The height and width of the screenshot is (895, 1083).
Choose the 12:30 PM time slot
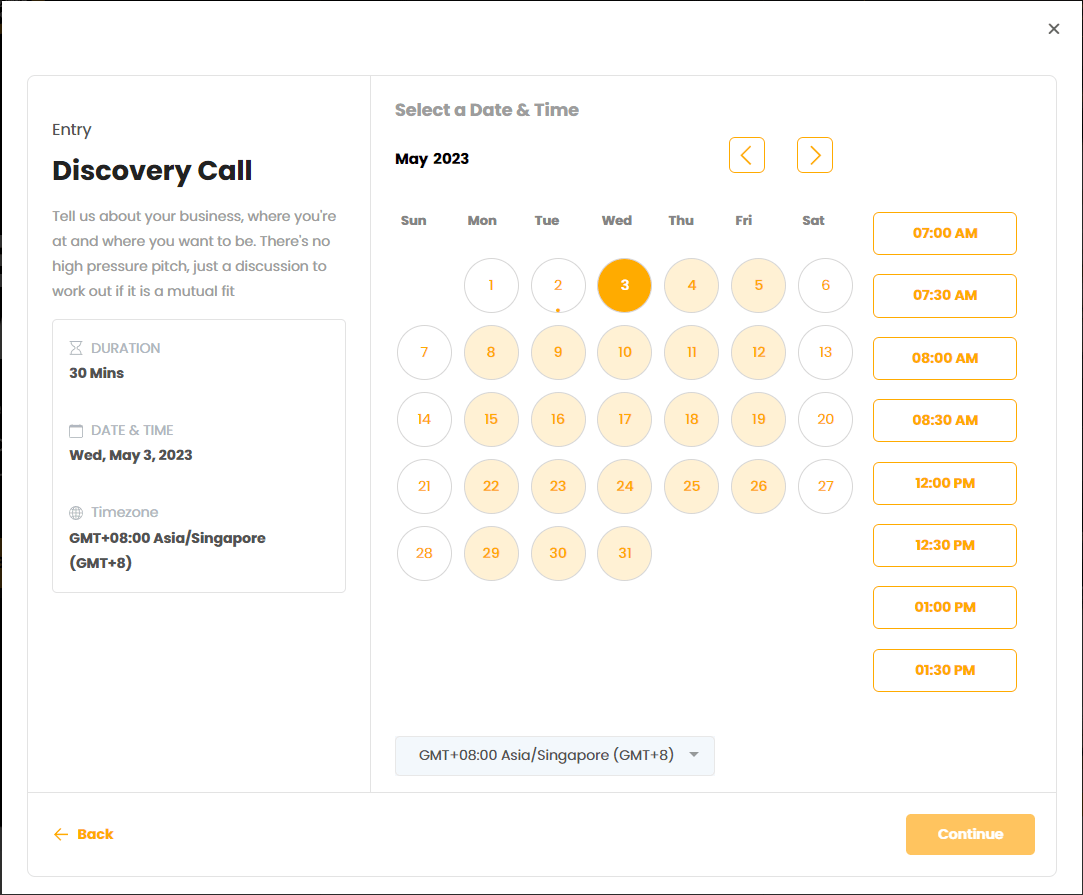(x=944, y=545)
